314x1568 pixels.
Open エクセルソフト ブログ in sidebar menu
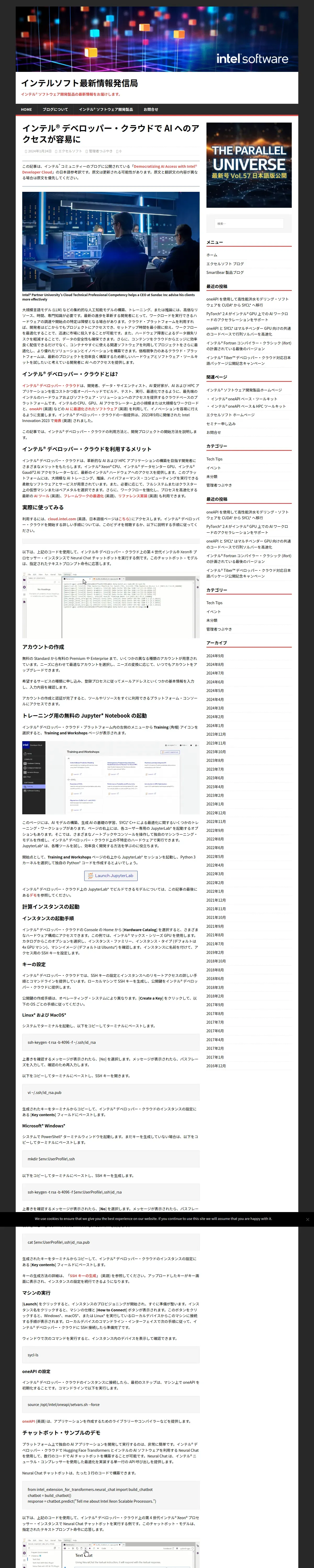coord(225,264)
